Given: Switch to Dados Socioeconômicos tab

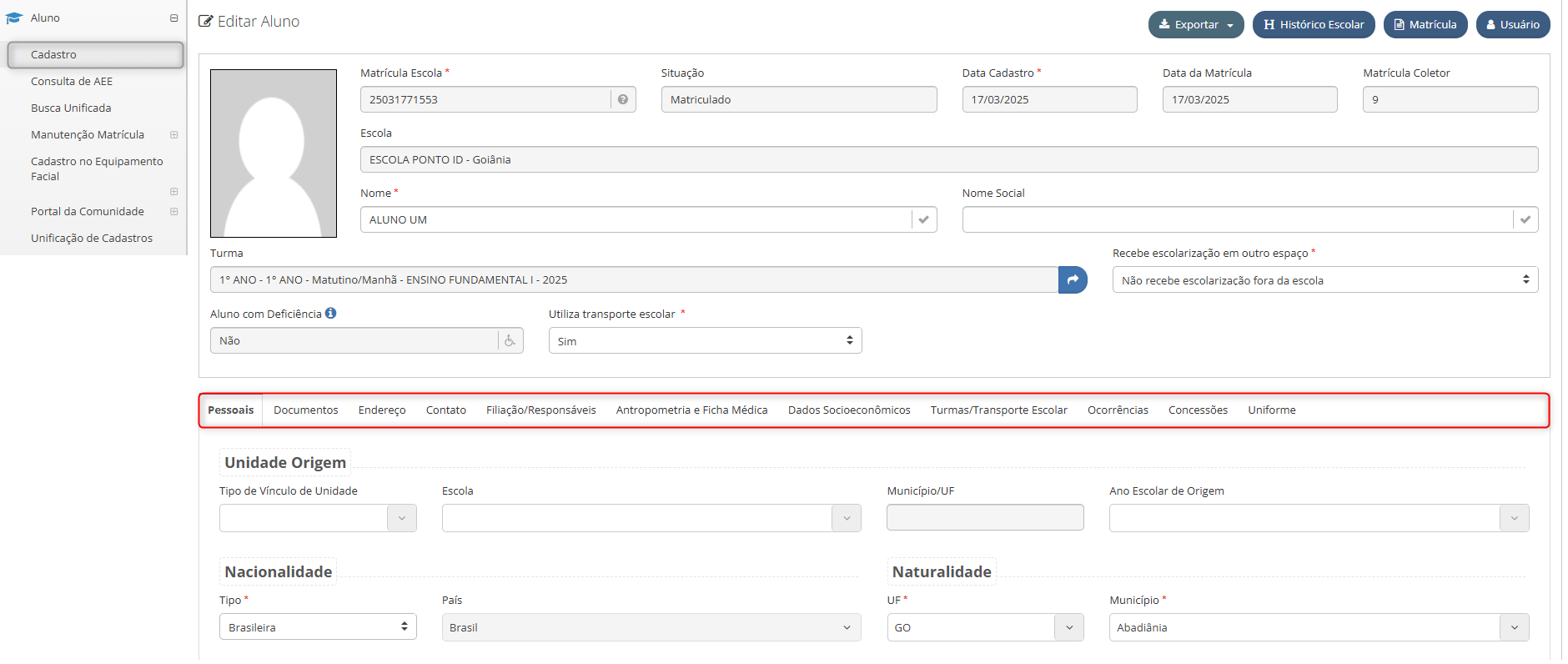Looking at the screenshot, I should point(849,410).
